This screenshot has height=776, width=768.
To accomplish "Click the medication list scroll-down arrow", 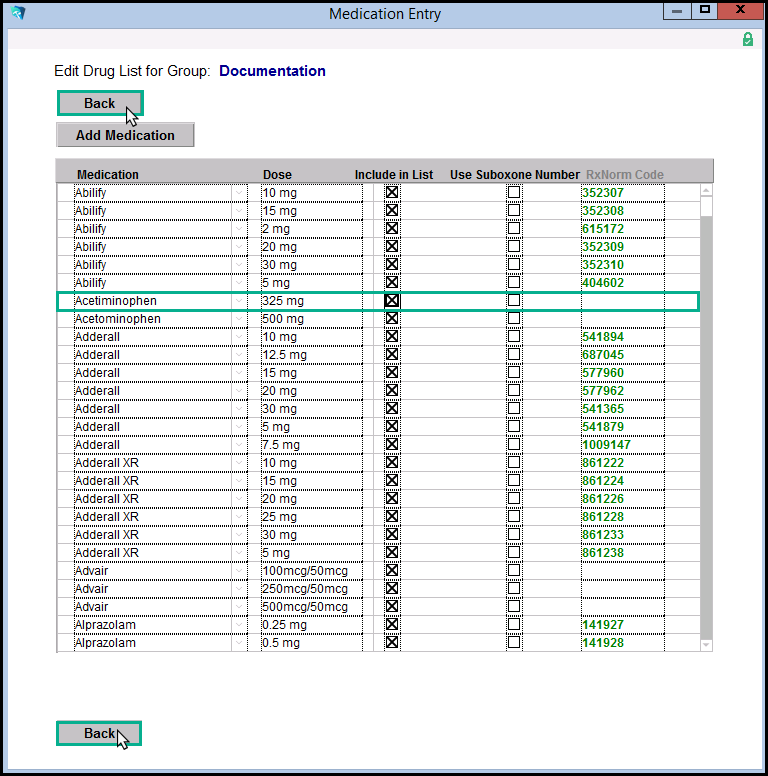I will pos(706,645).
